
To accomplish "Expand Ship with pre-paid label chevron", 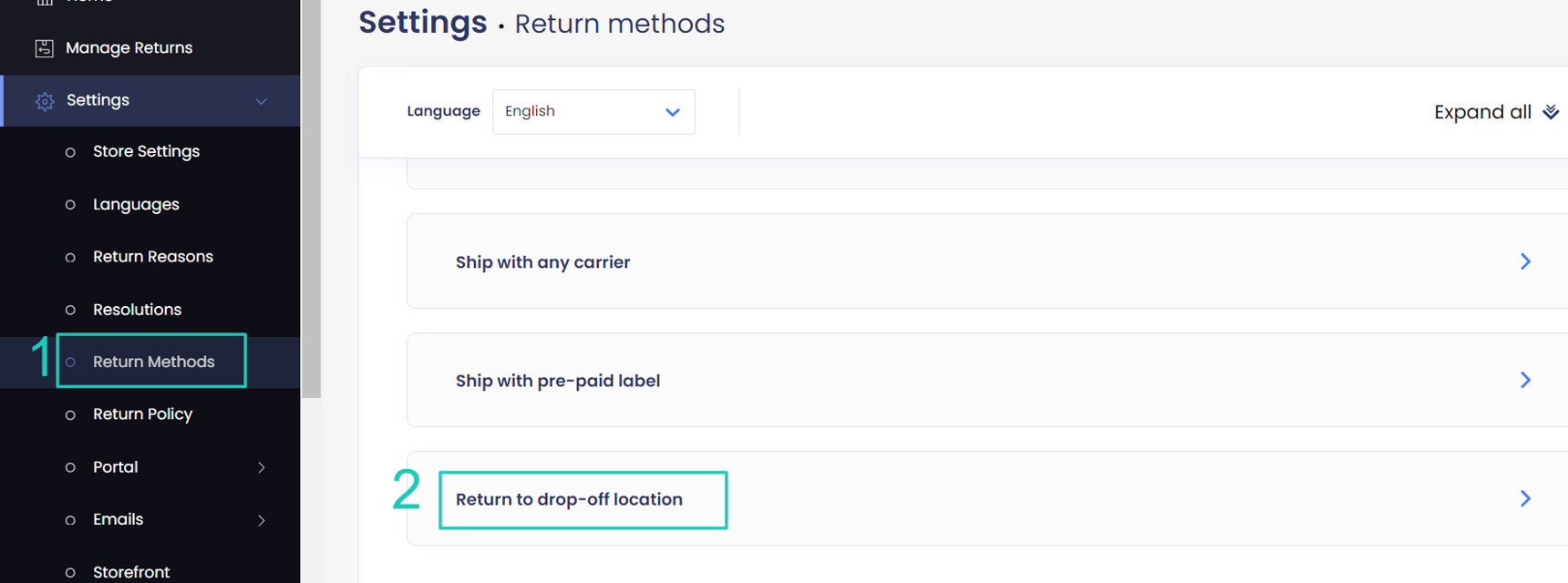I will click(x=1525, y=380).
